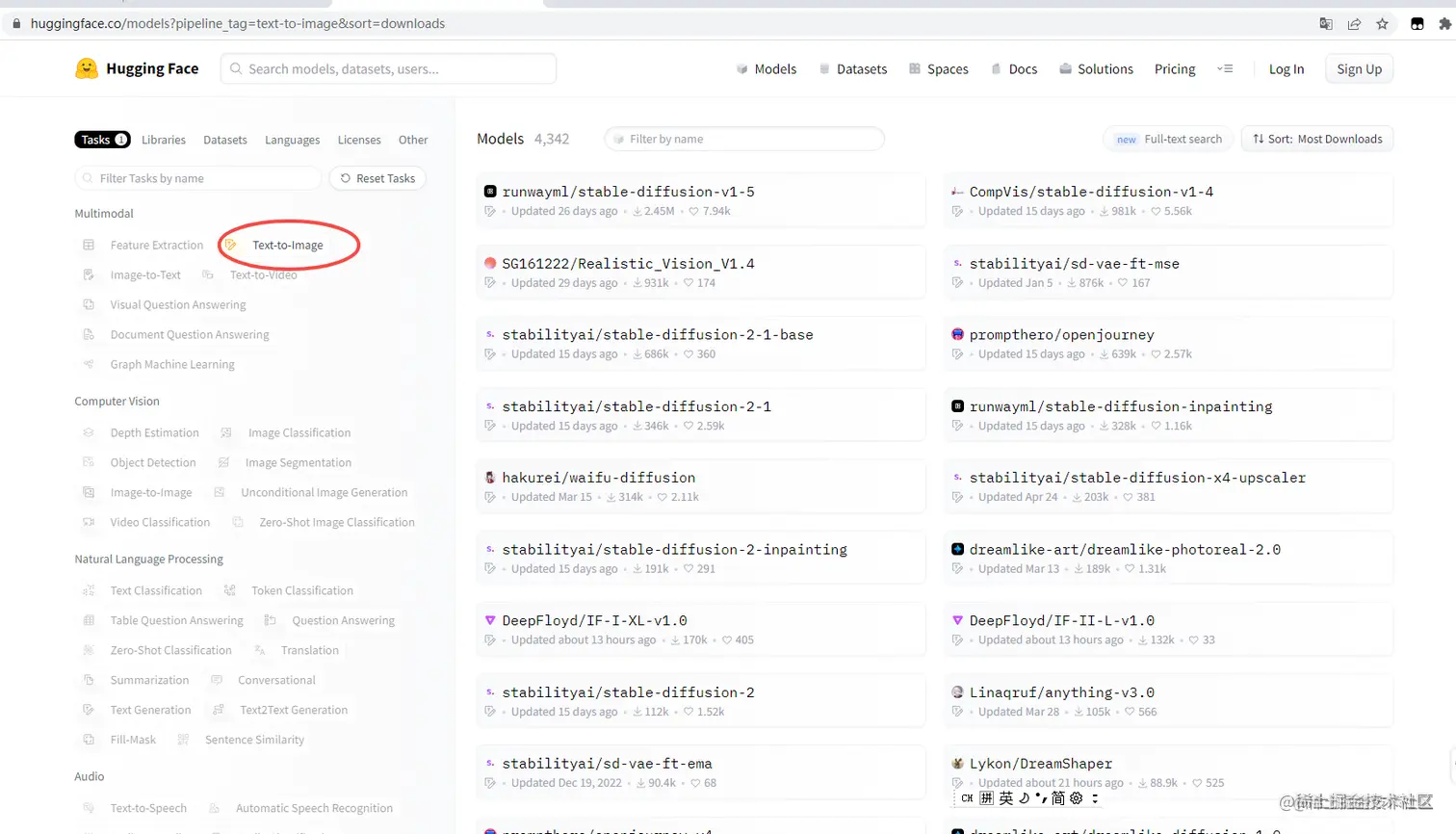This screenshot has height=834, width=1456.
Task: Click the DeepFloyd avatar beside IF-I-XL-v1.0
Action: [x=490, y=620]
